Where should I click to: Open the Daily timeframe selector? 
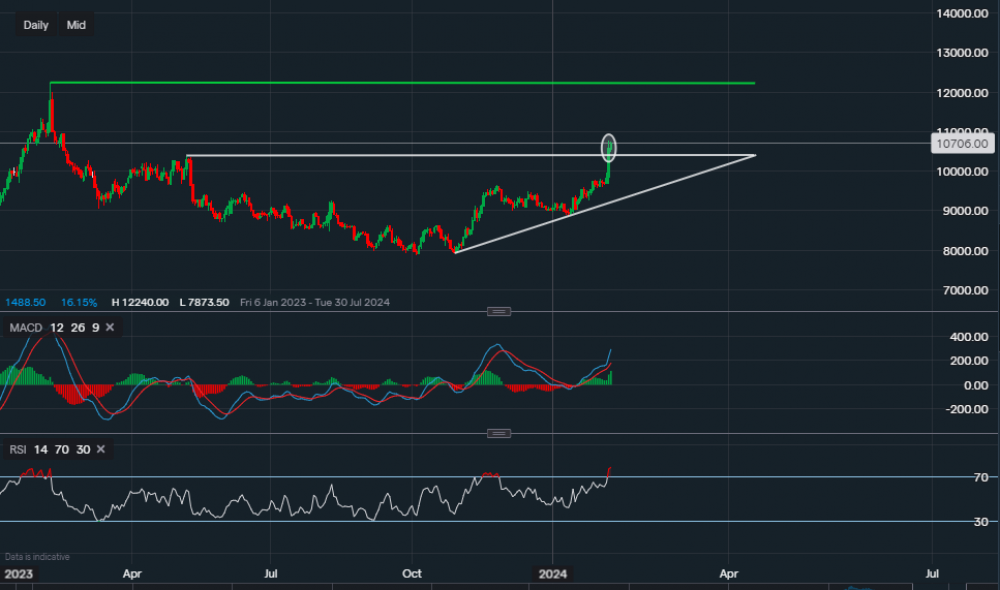pos(36,25)
